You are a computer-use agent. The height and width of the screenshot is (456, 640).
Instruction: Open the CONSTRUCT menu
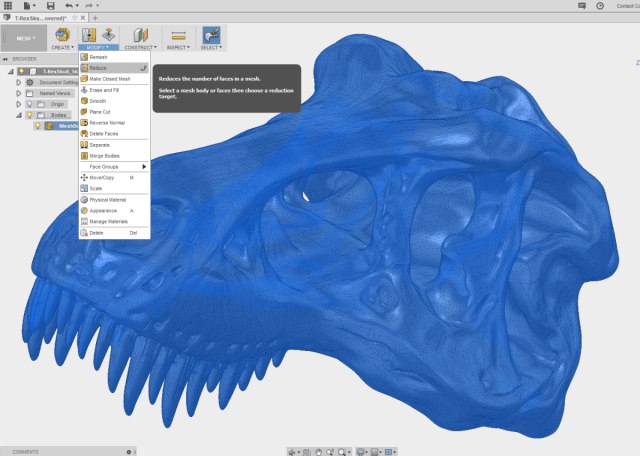(x=140, y=48)
